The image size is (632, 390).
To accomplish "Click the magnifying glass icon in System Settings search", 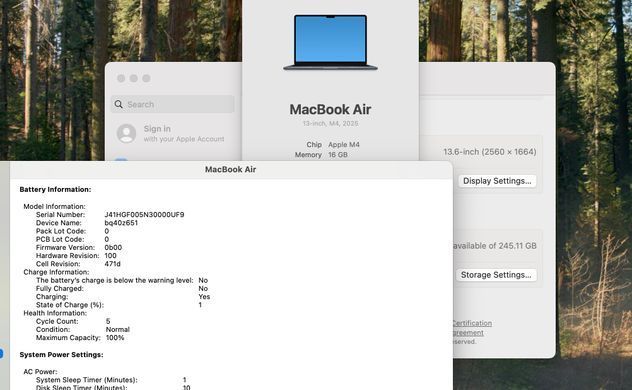I will pos(118,104).
